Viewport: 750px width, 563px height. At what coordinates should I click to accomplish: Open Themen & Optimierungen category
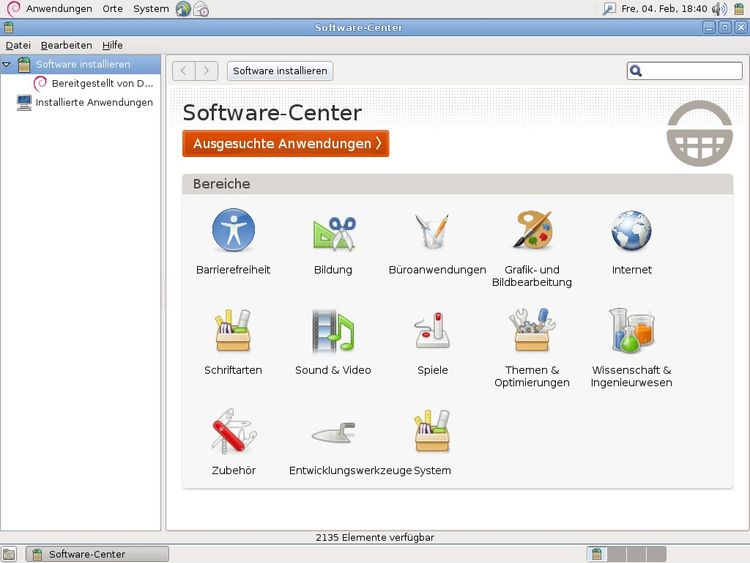[532, 331]
